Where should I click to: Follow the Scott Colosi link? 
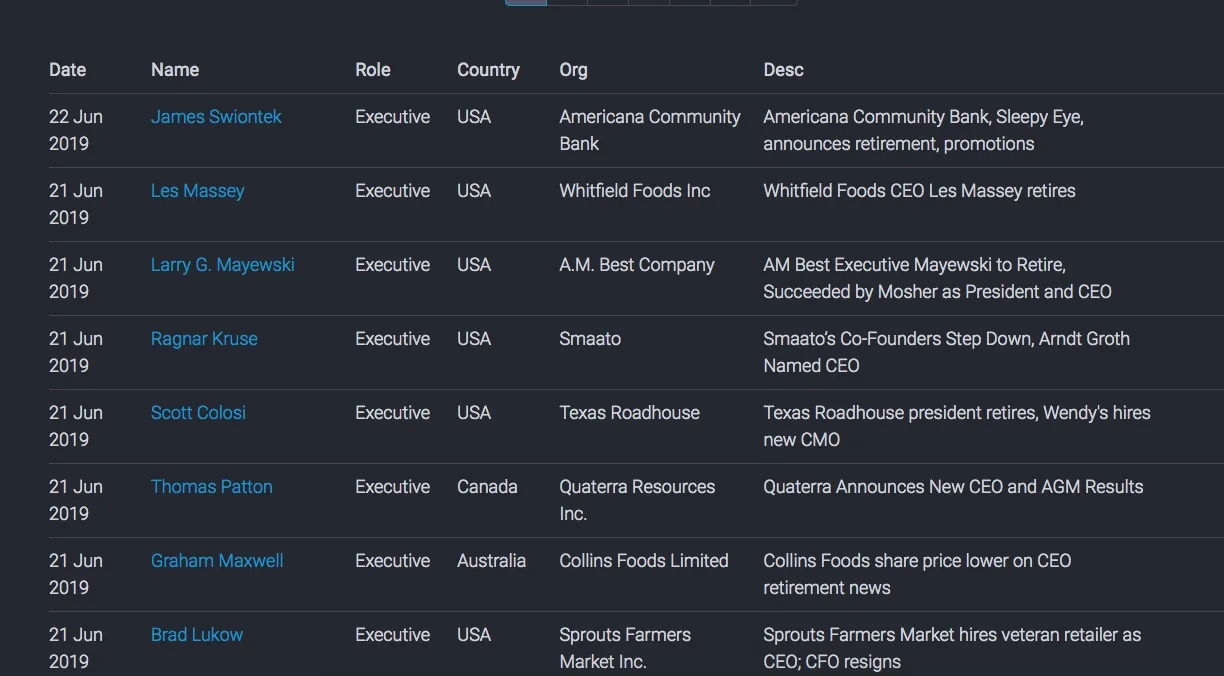point(198,413)
